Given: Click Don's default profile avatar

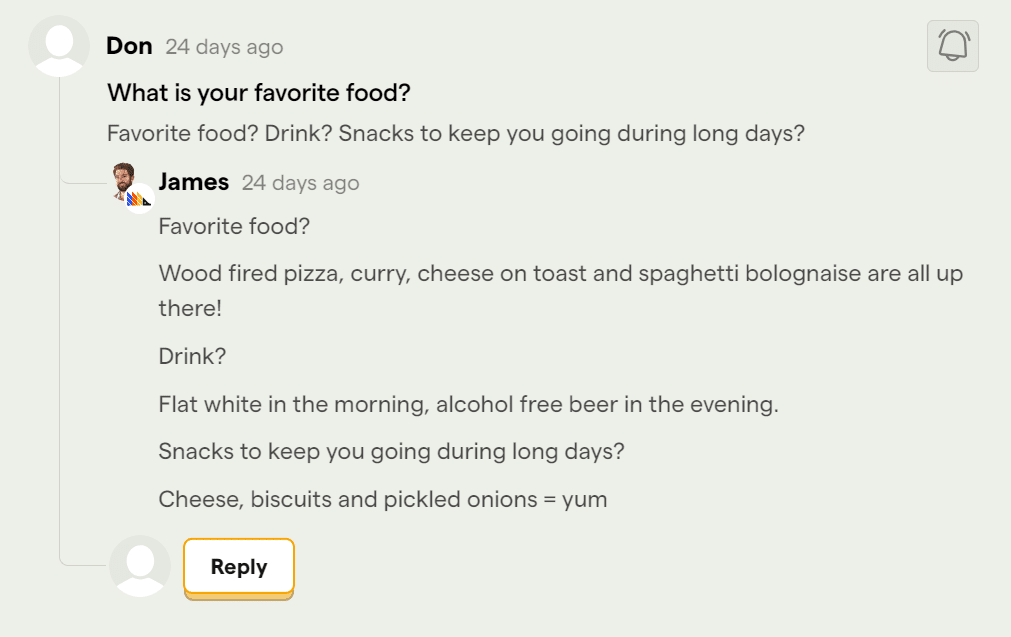Looking at the screenshot, I should [59, 47].
